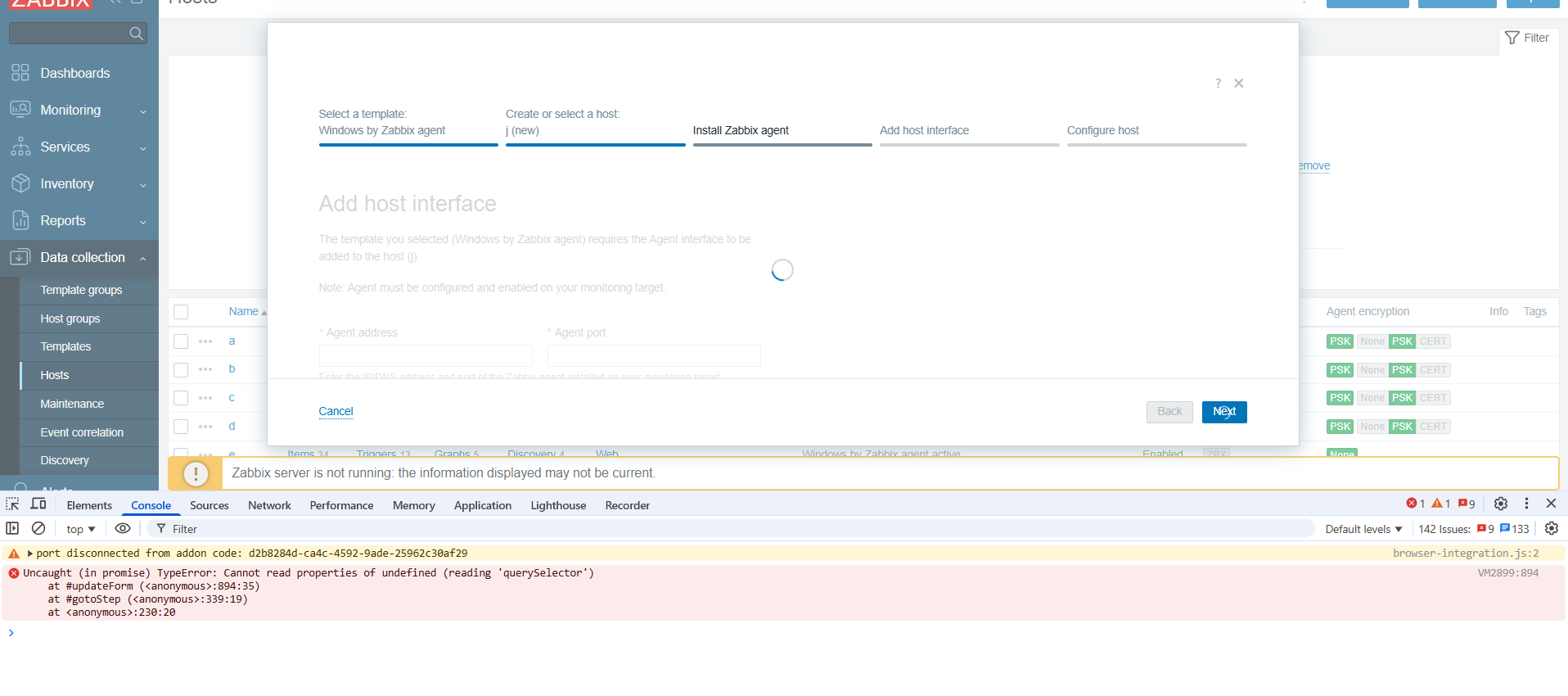
Task: Open the Application DevTools tab
Action: pos(483,505)
